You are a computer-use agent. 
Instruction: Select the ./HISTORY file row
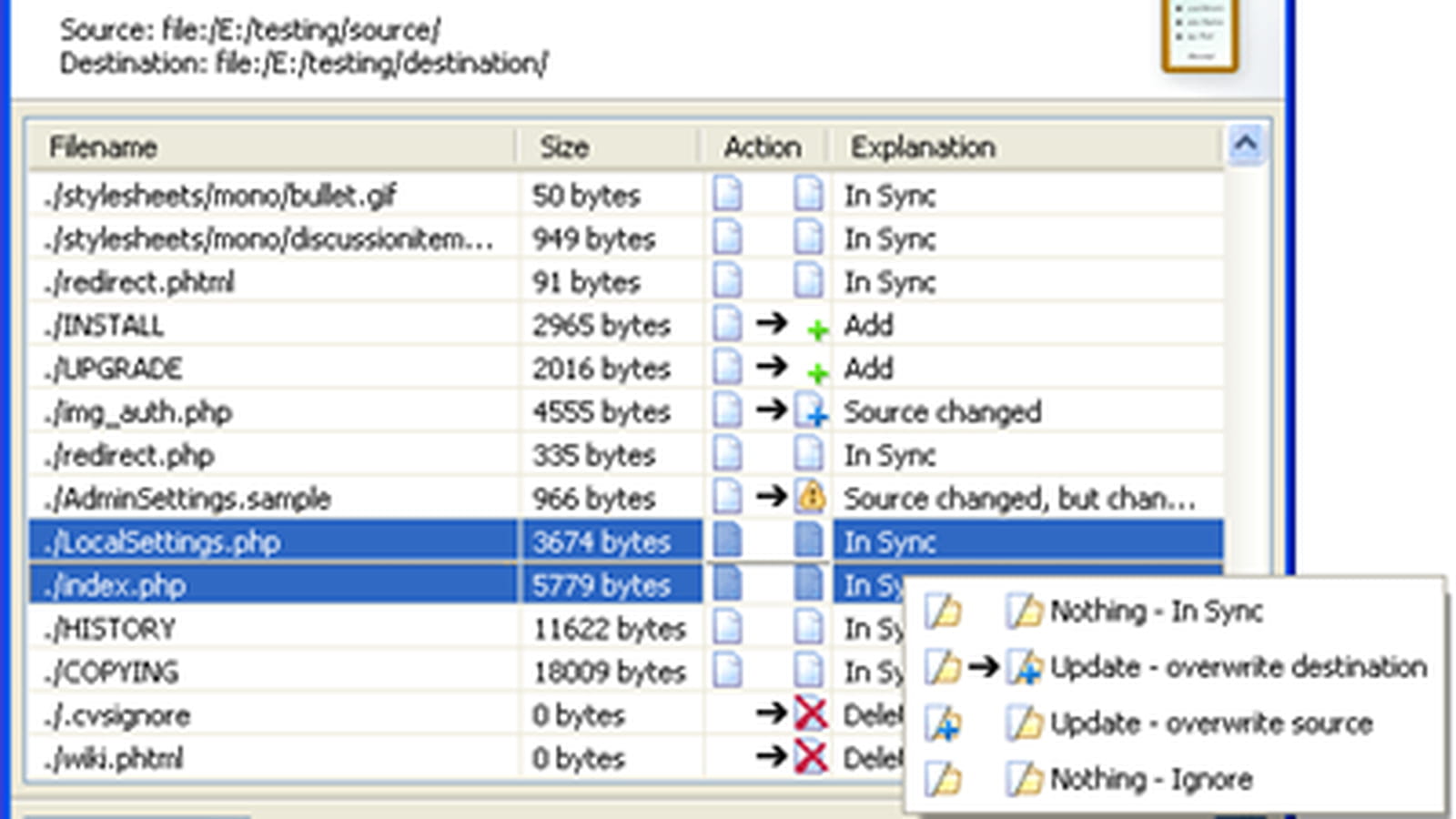(625, 628)
